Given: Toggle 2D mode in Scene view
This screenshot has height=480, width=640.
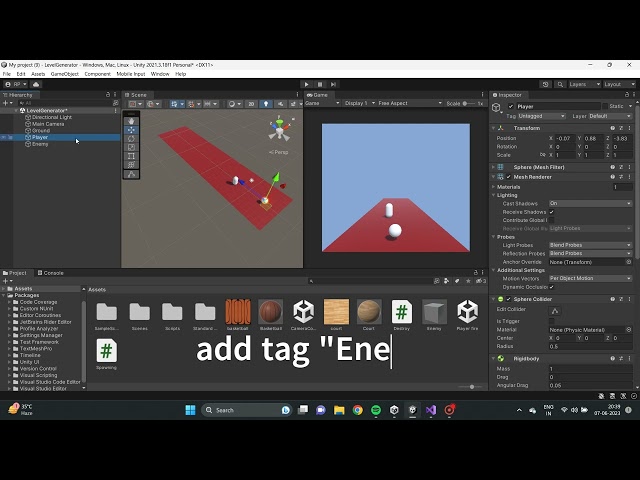Looking at the screenshot, I should [251, 104].
